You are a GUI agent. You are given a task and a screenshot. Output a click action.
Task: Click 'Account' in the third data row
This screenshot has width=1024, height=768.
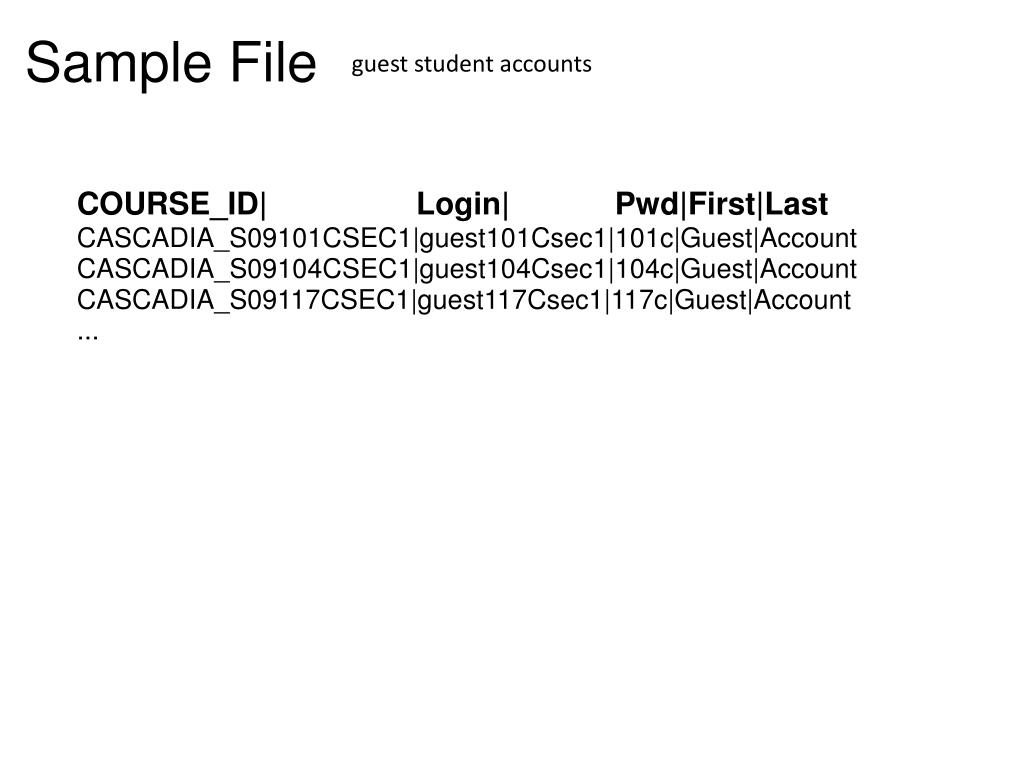[x=802, y=300]
